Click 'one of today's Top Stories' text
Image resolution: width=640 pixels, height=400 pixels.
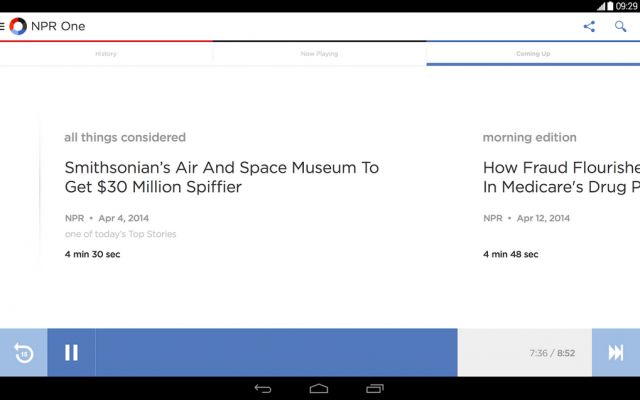120,234
